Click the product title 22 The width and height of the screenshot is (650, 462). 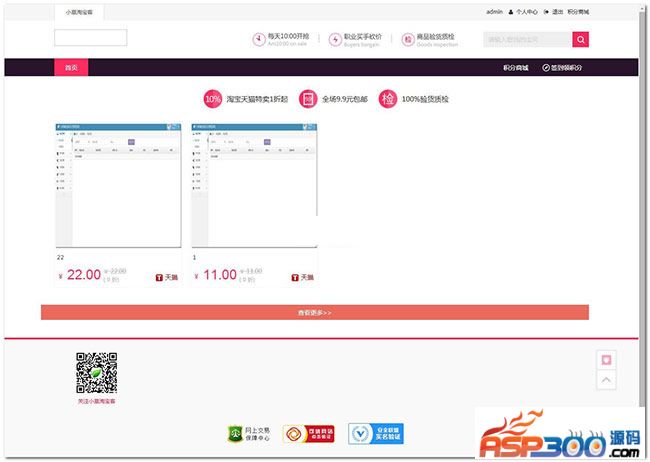click(61, 258)
